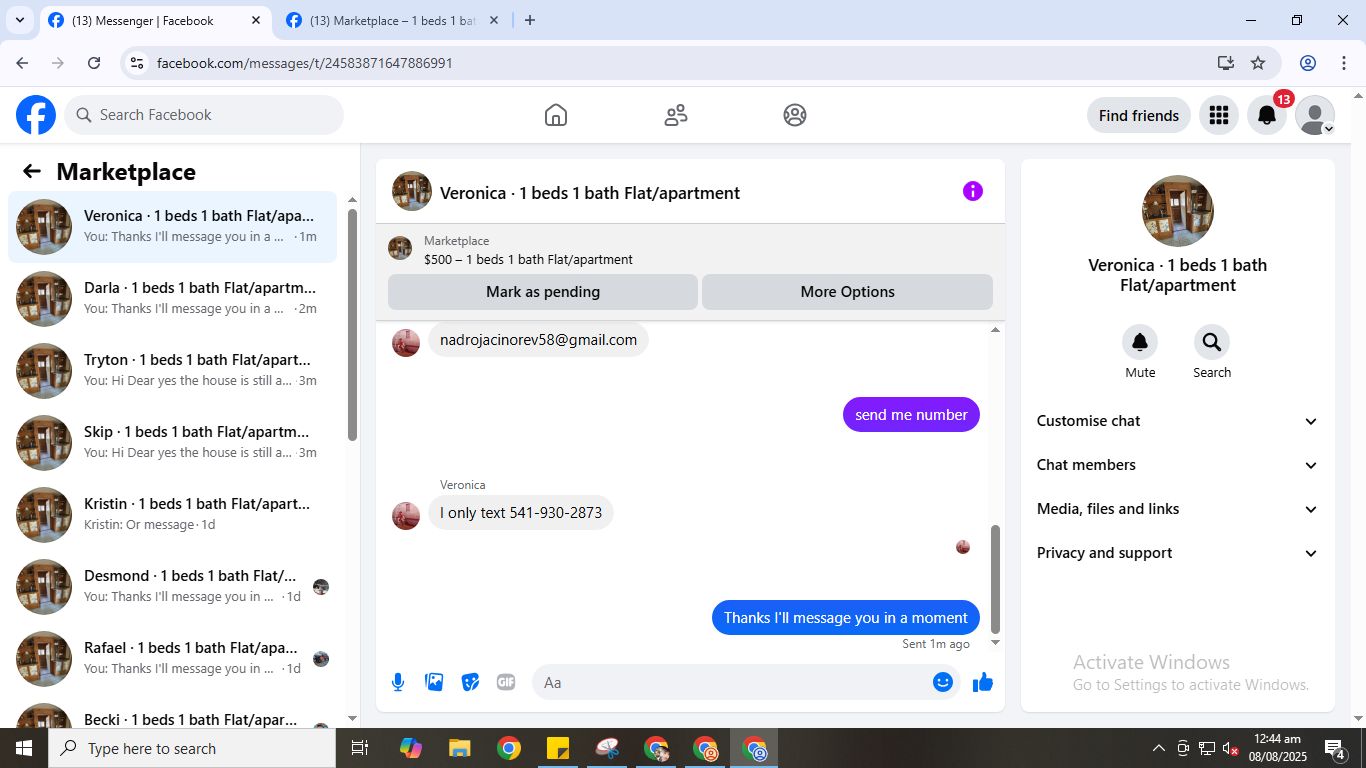
Task: Switch to the Marketplace – 1 beds browser tab
Action: (392, 20)
